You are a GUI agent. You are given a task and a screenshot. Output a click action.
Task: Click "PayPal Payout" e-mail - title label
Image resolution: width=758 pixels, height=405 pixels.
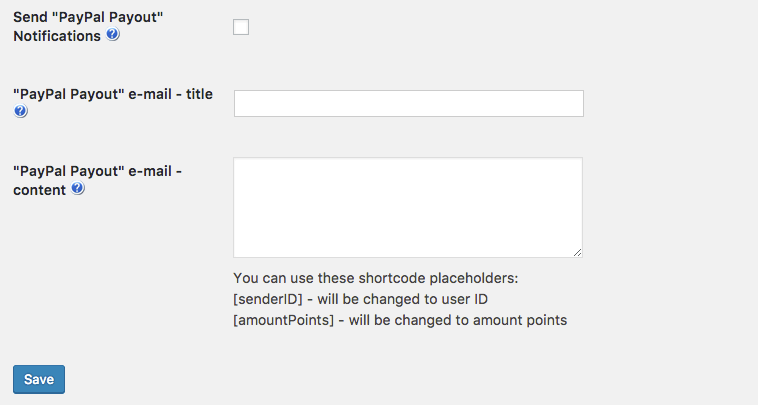tap(112, 94)
